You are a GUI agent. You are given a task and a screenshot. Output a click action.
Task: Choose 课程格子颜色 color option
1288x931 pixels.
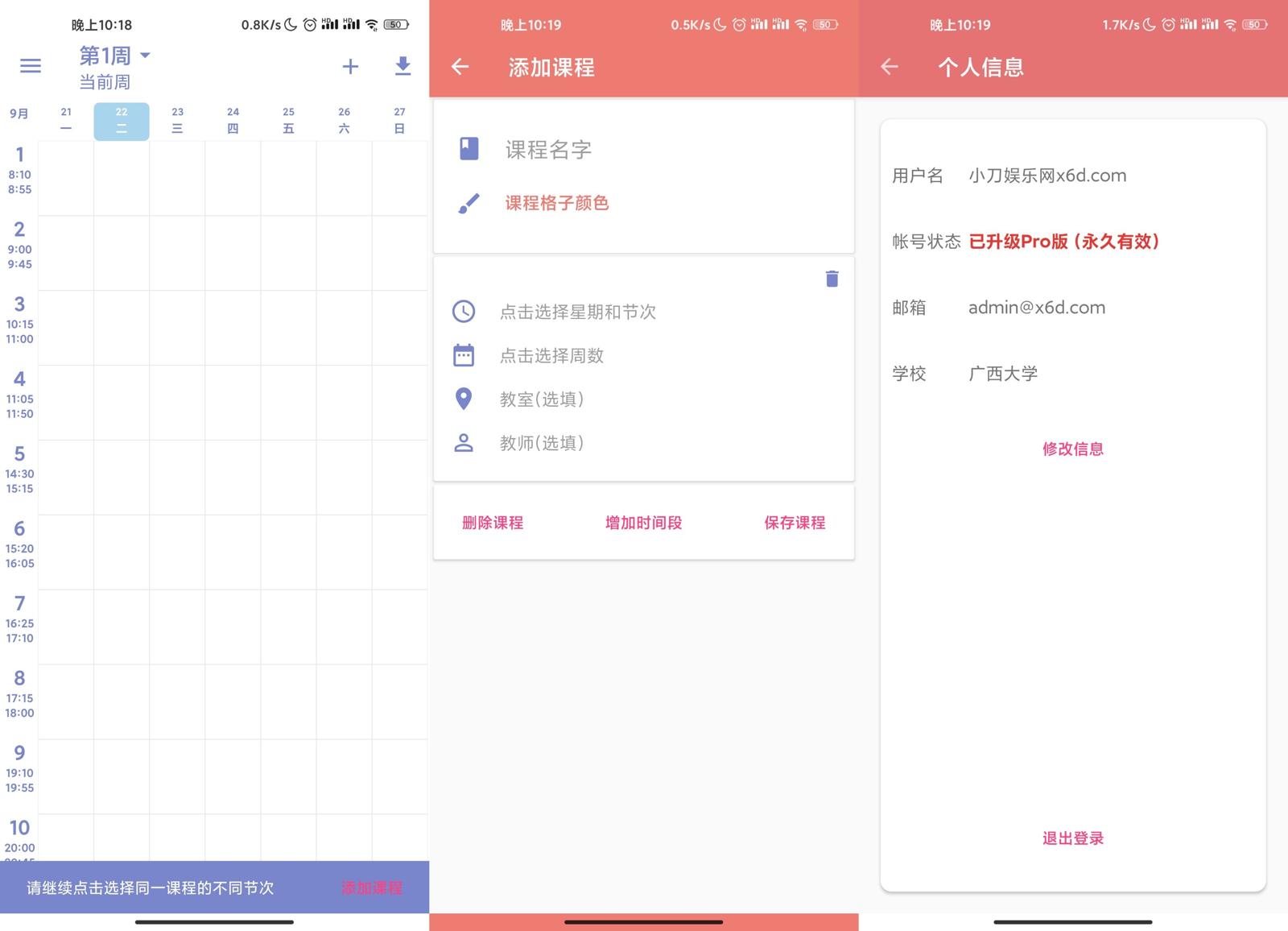click(x=556, y=204)
